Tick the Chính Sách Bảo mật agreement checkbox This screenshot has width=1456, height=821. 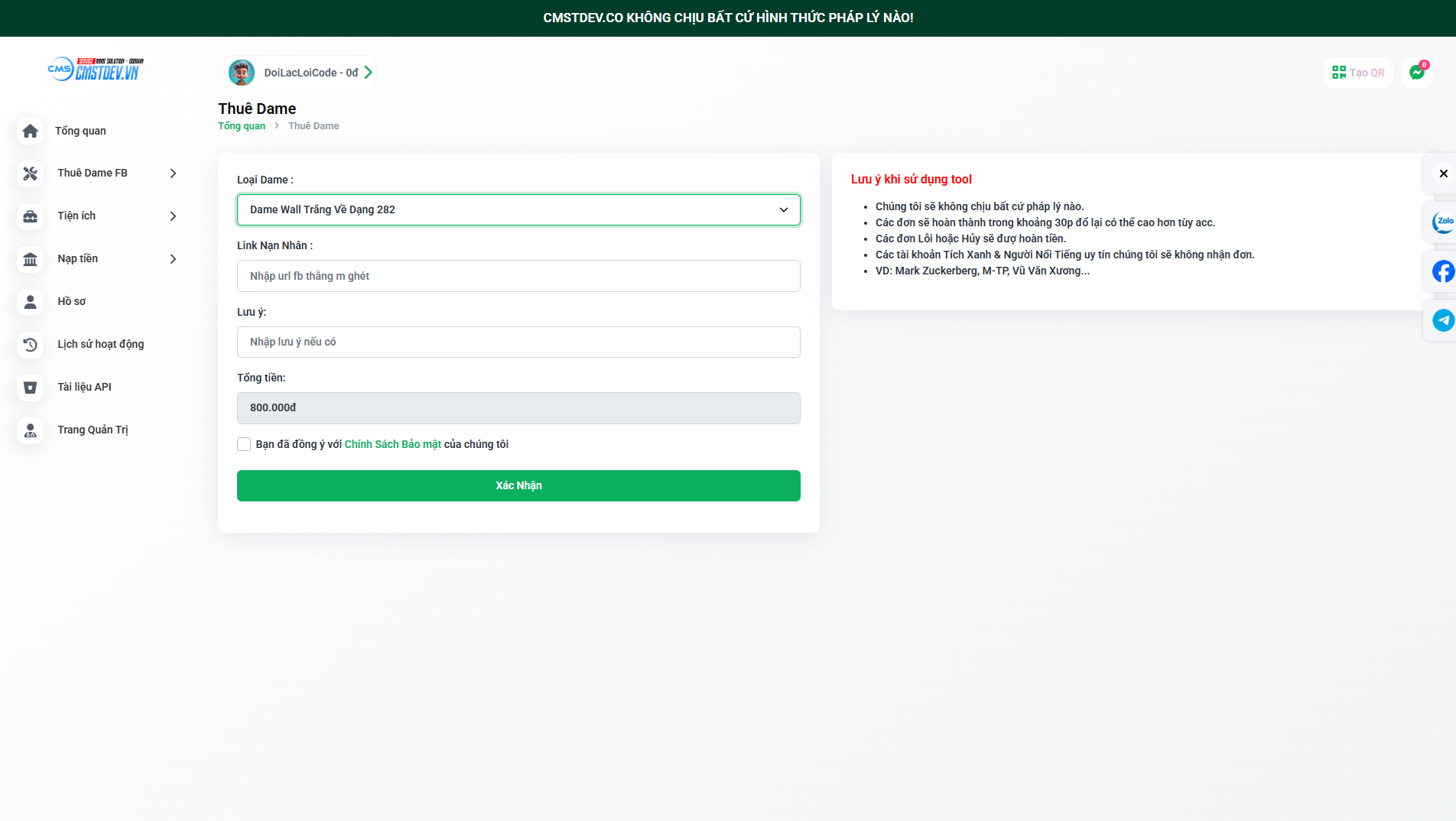tap(244, 444)
